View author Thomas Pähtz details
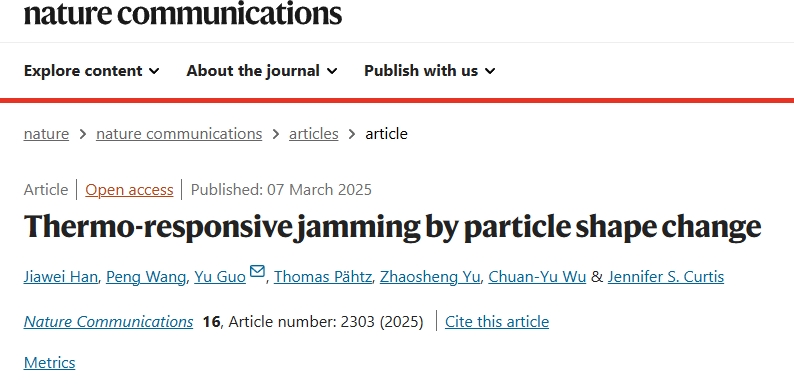 point(323,277)
